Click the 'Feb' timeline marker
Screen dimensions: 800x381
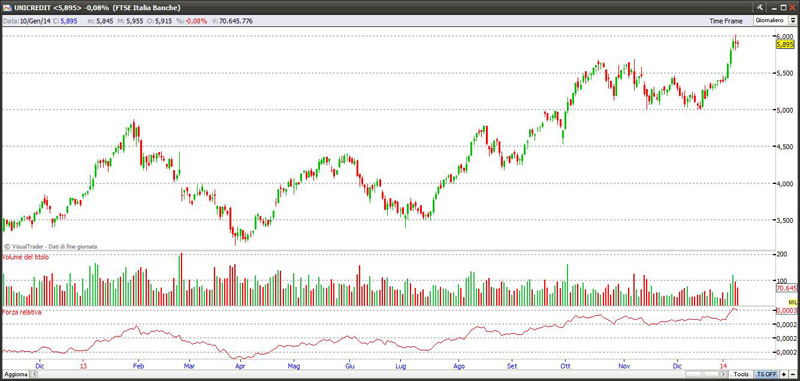click(x=137, y=366)
